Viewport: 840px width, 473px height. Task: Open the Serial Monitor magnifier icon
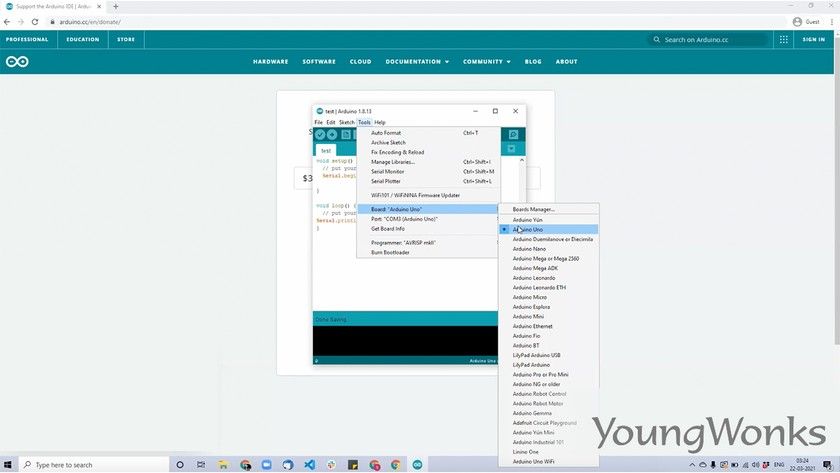tap(513, 134)
